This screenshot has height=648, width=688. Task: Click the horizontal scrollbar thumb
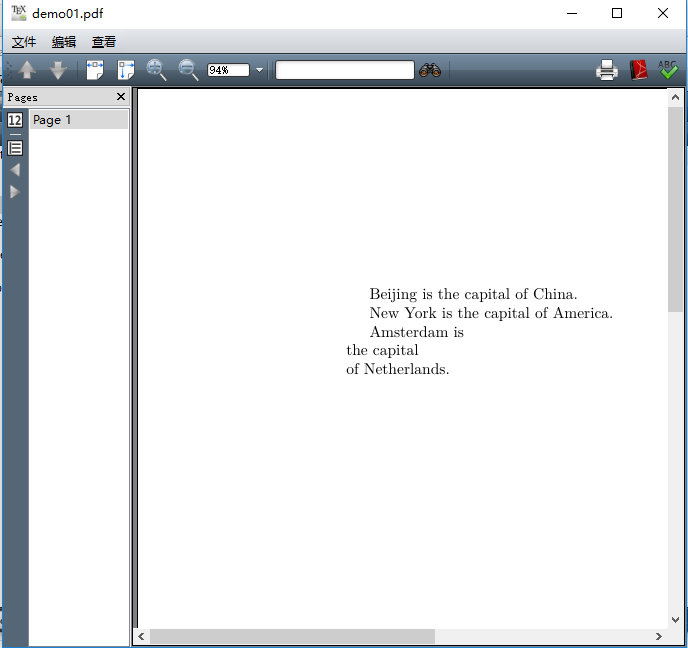292,637
